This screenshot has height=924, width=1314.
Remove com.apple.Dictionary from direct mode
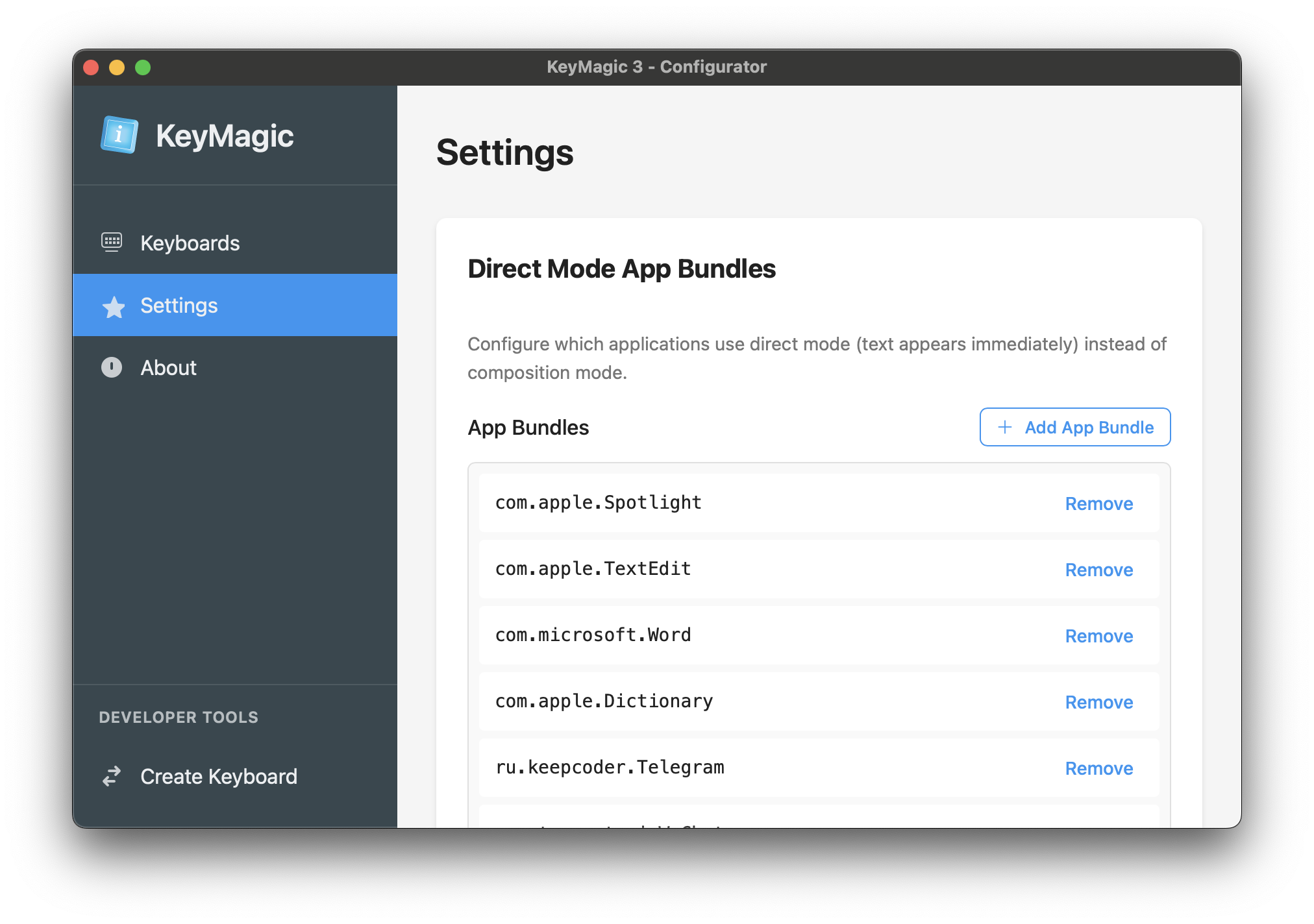click(1098, 702)
